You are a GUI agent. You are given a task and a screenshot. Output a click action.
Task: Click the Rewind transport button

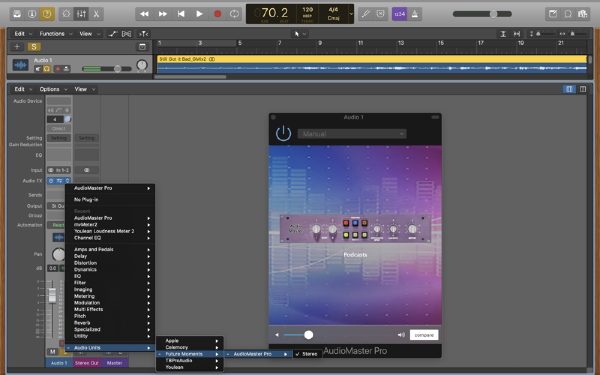144,14
